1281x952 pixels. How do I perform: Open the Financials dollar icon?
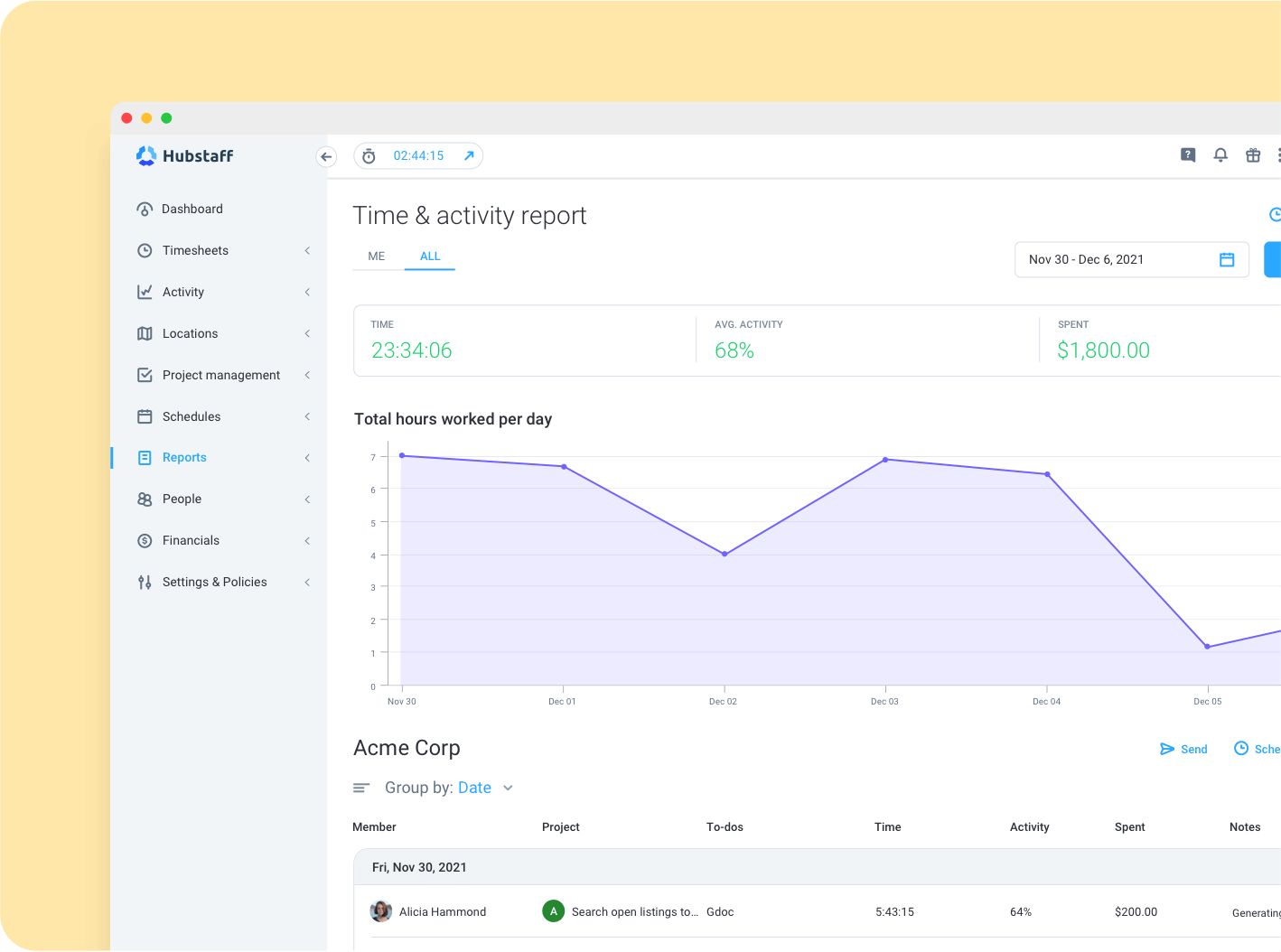[x=145, y=540]
